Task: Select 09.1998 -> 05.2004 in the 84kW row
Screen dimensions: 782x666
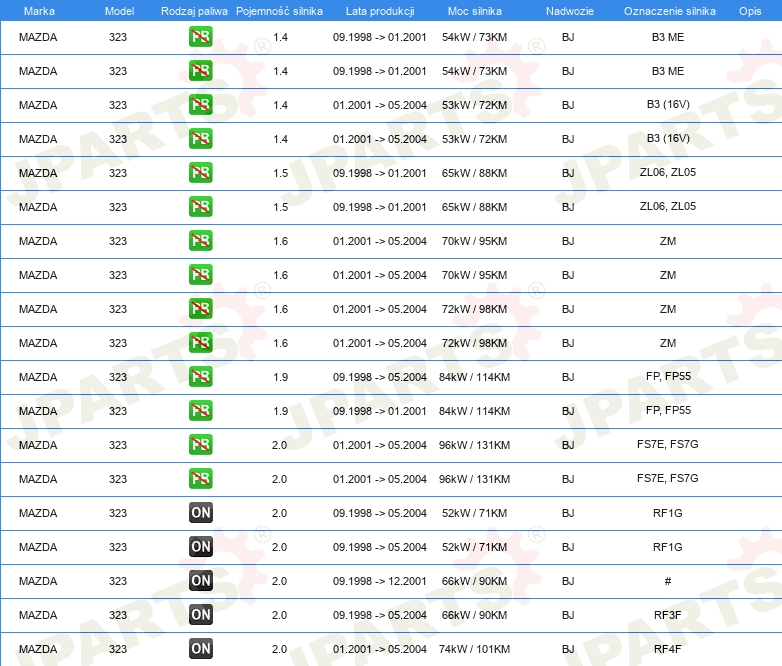Action: click(x=380, y=377)
